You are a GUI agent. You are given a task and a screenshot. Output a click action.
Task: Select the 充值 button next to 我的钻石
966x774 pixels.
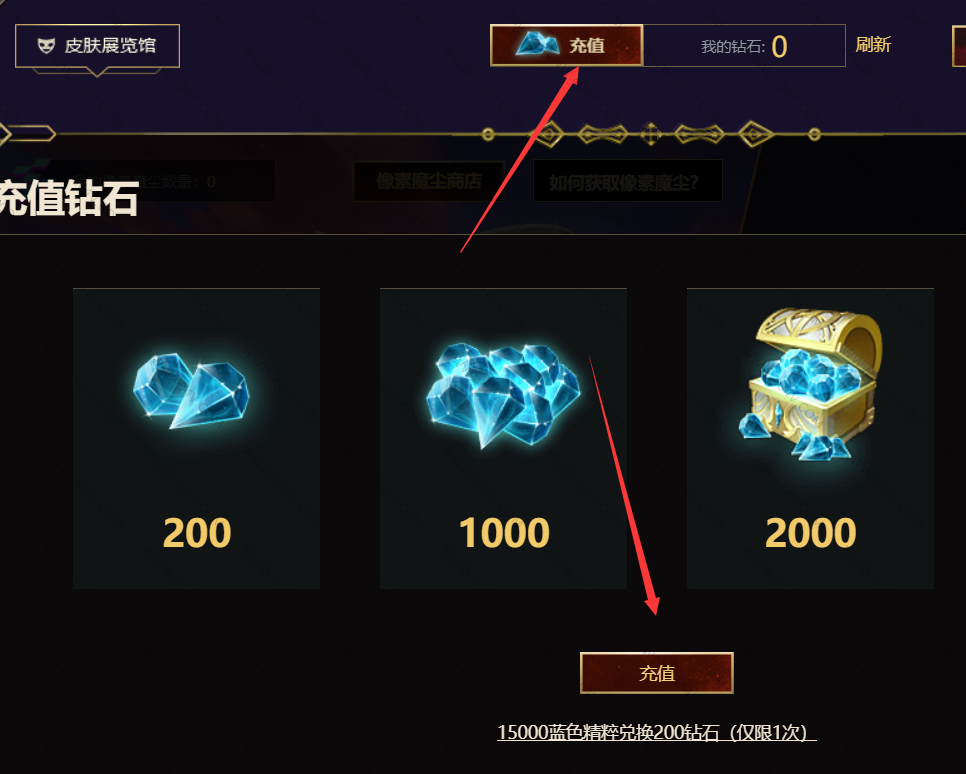point(567,45)
